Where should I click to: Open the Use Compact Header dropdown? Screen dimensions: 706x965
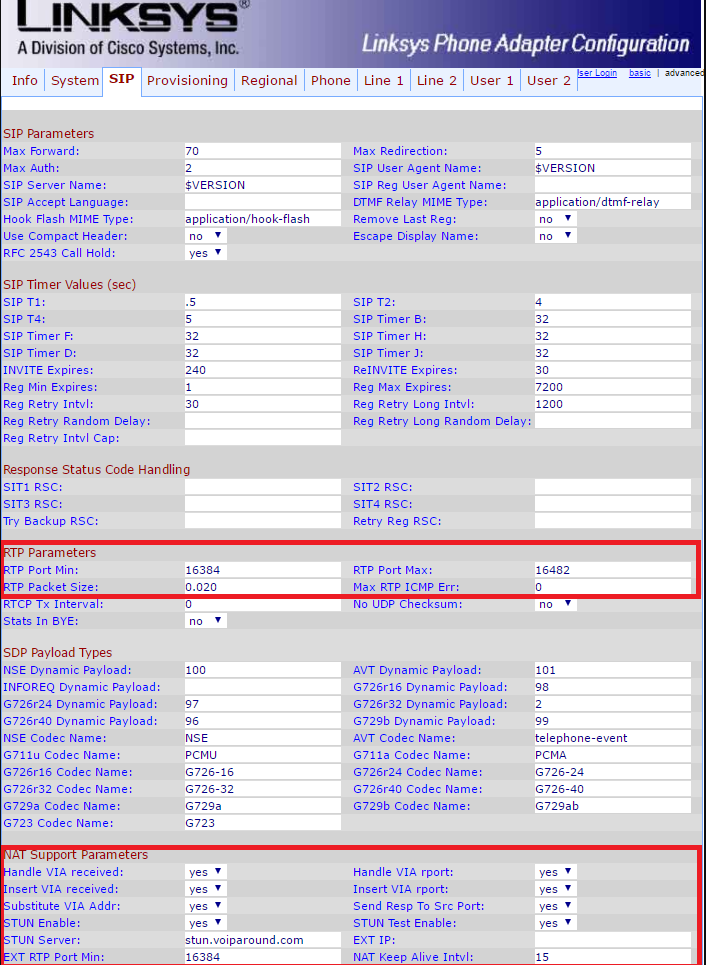pos(206,236)
